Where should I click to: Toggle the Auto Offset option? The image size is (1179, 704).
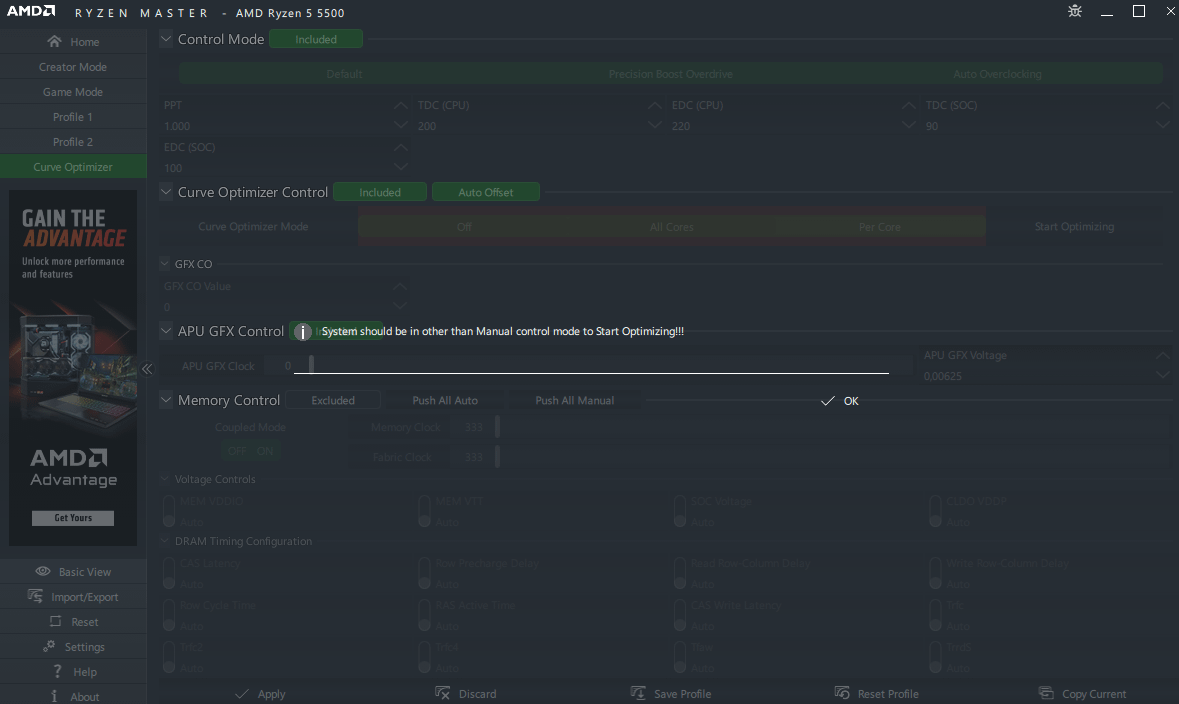click(x=486, y=192)
